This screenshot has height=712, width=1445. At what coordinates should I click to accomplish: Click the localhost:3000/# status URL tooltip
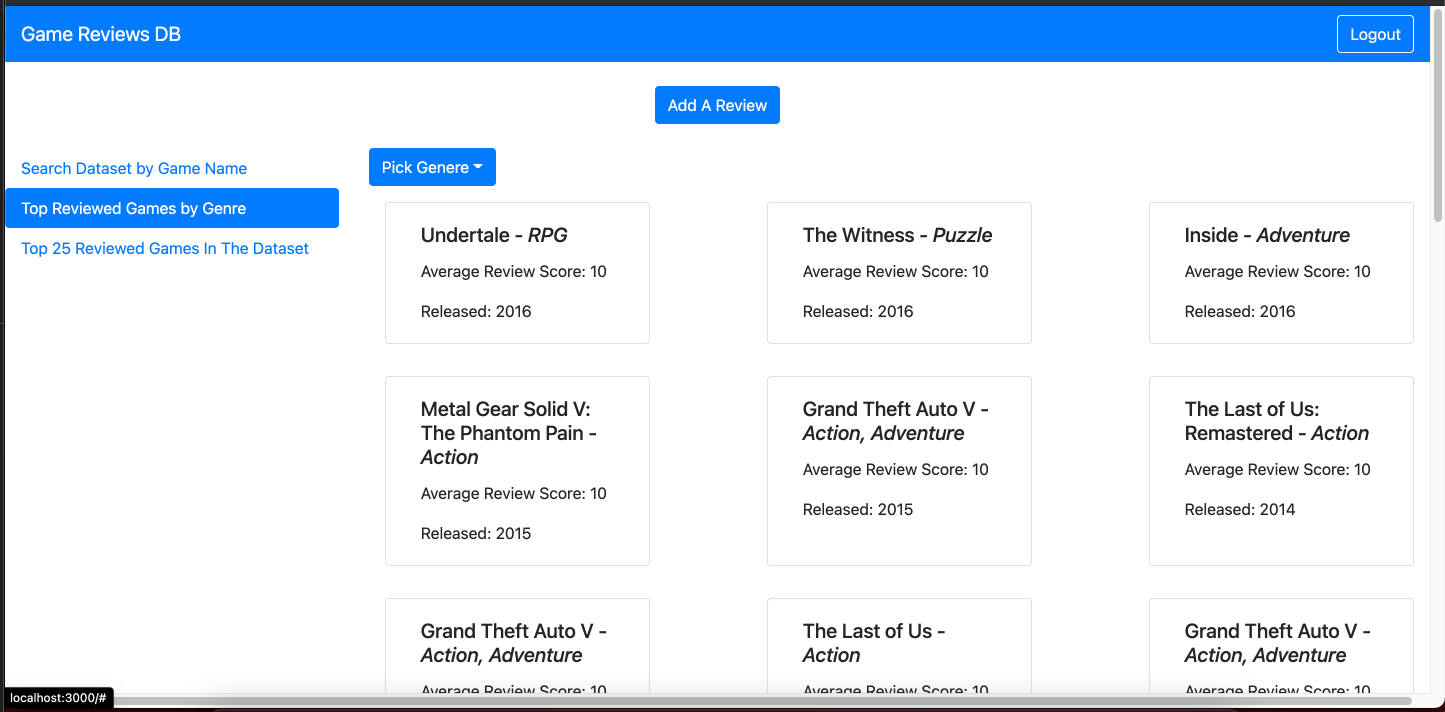pos(59,698)
